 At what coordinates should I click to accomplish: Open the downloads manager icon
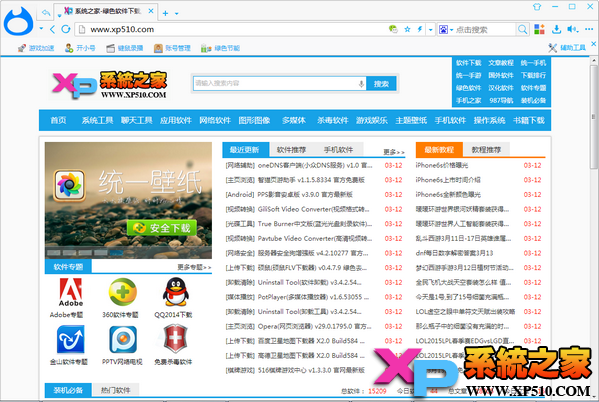click(556, 29)
